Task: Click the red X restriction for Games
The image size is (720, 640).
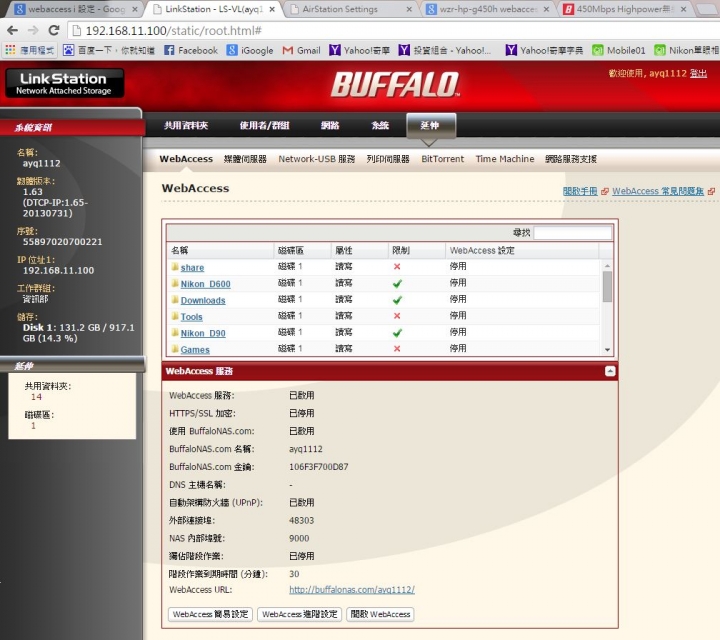Action: click(x=397, y=349)
